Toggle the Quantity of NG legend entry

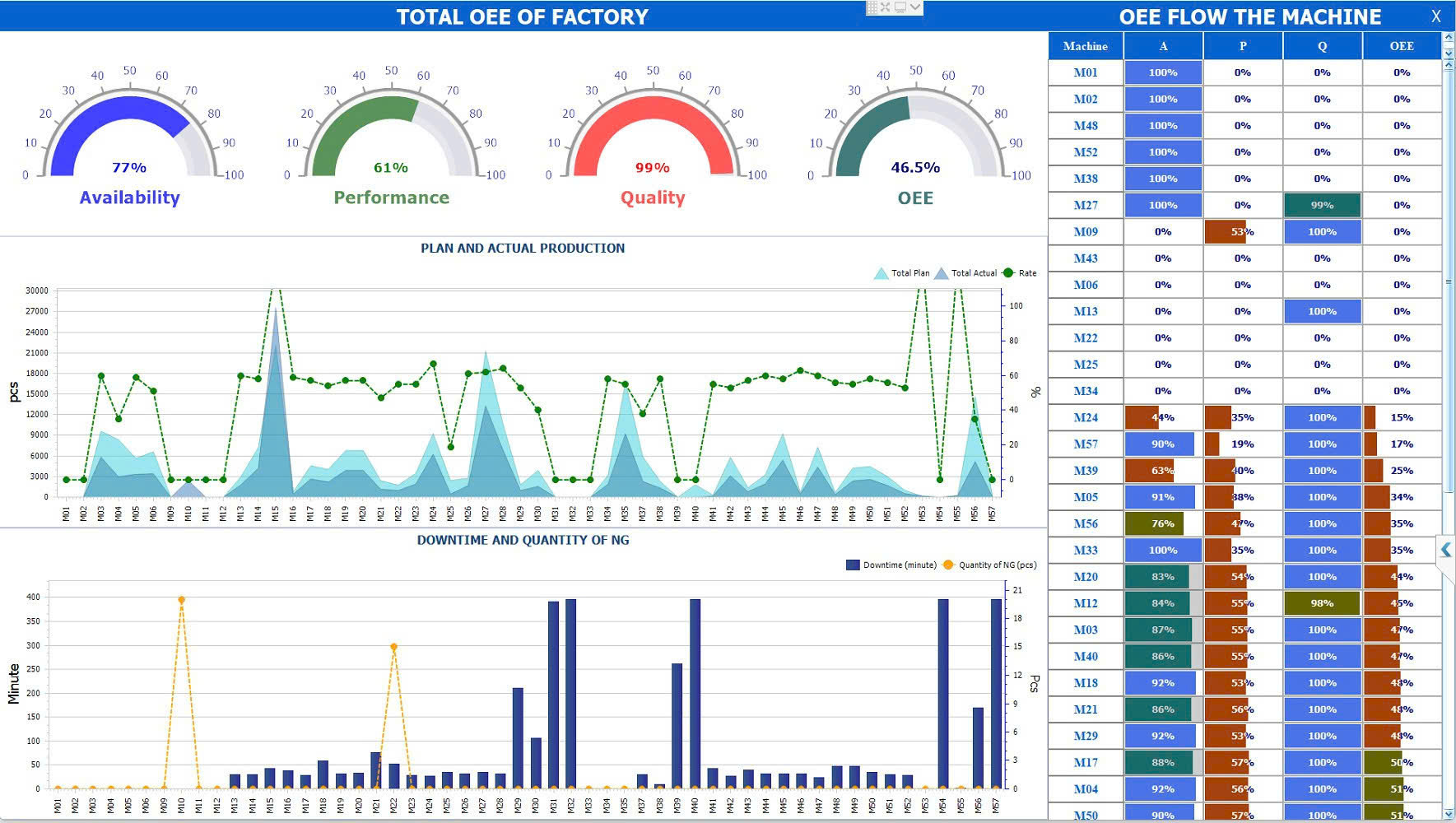pos(988,565)
